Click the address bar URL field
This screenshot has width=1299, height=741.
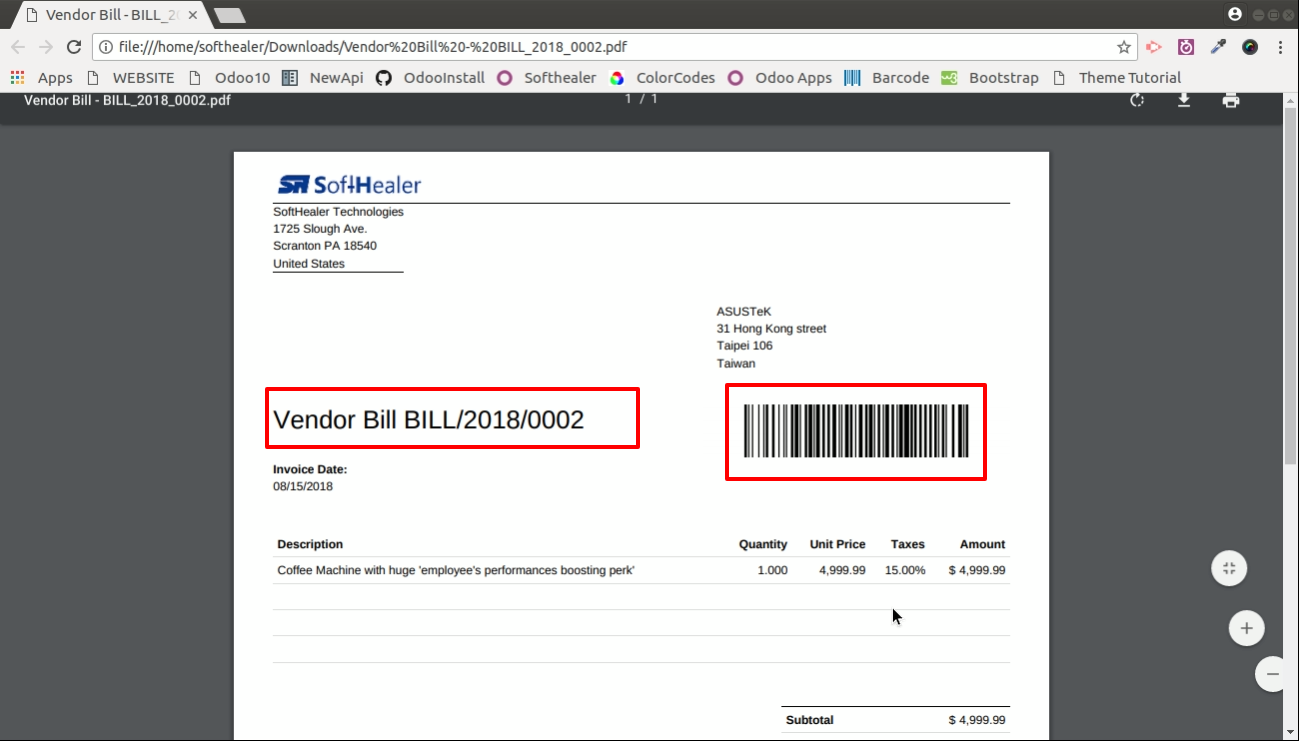(x=614, y=47)
